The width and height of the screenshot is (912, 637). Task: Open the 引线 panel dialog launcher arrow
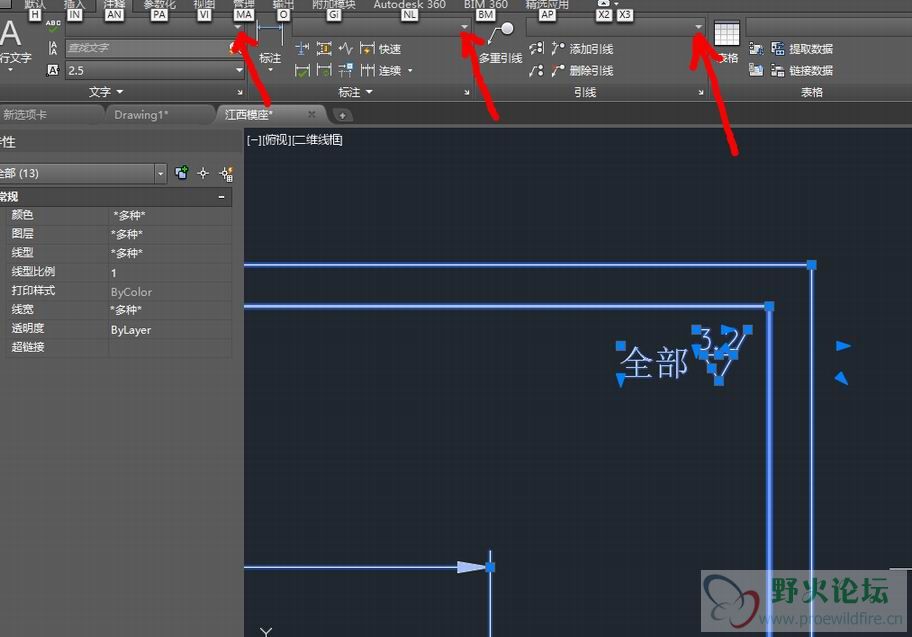coord(701,92)
